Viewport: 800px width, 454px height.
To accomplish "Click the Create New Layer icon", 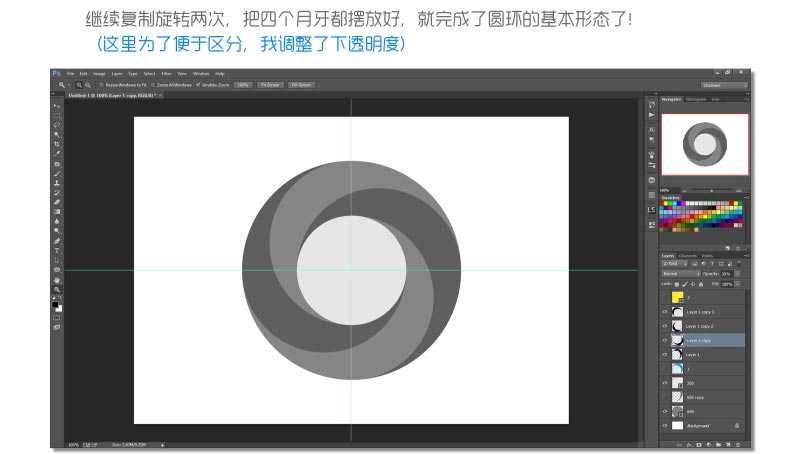I will pos(726,441).
